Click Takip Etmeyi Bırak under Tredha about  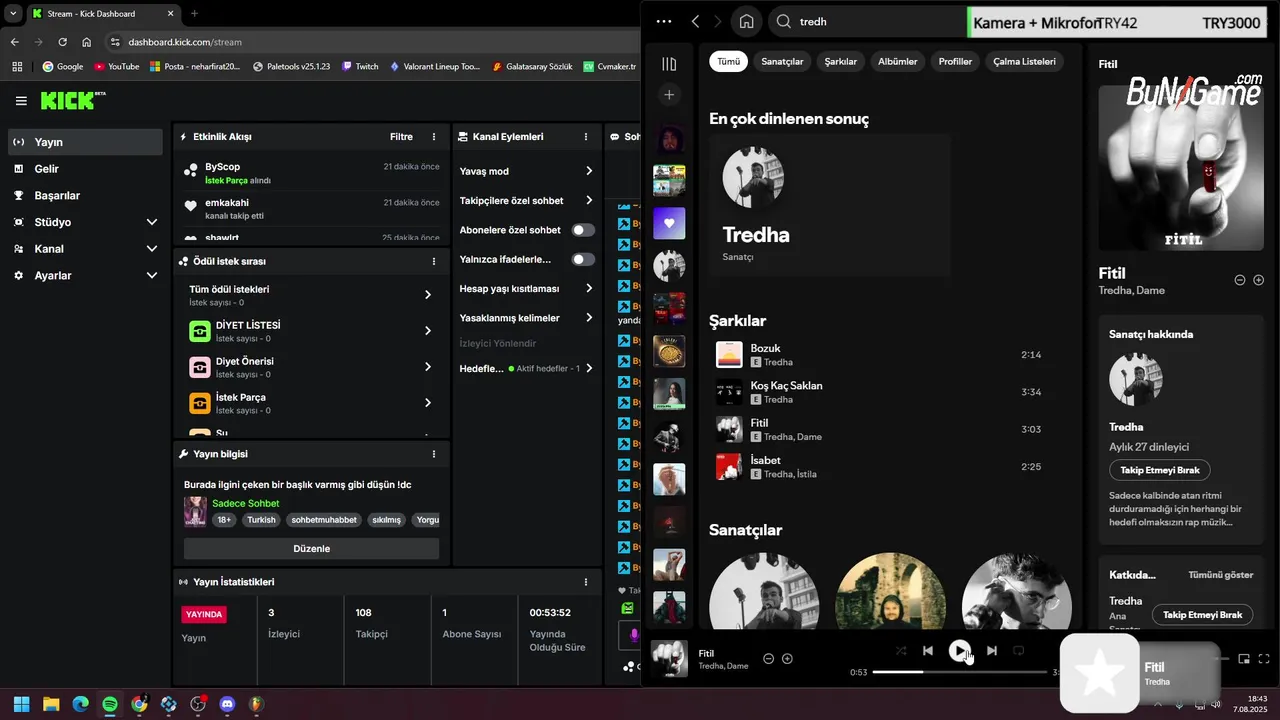coord(1160,470)
